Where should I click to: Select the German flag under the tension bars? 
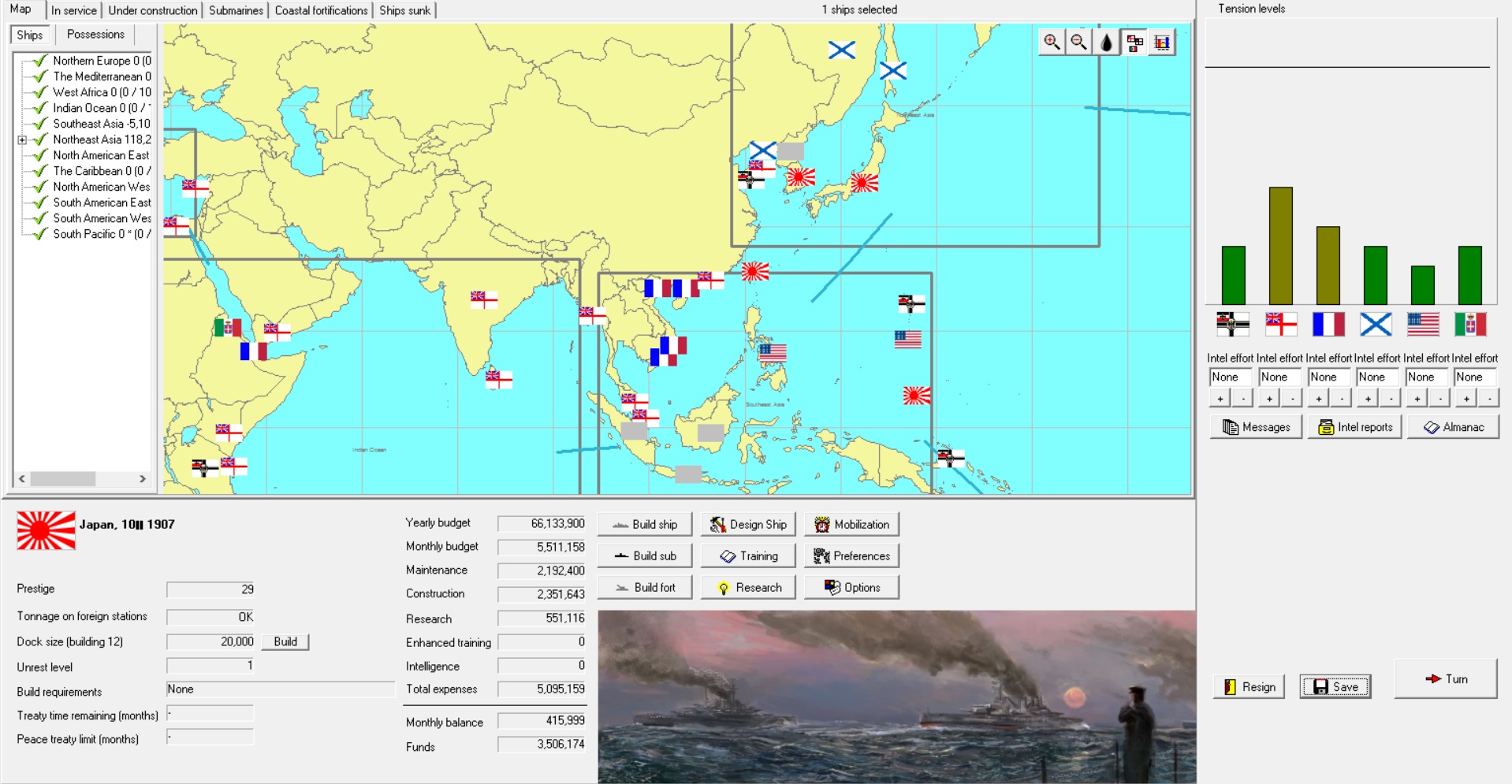tap(1233, 324)
